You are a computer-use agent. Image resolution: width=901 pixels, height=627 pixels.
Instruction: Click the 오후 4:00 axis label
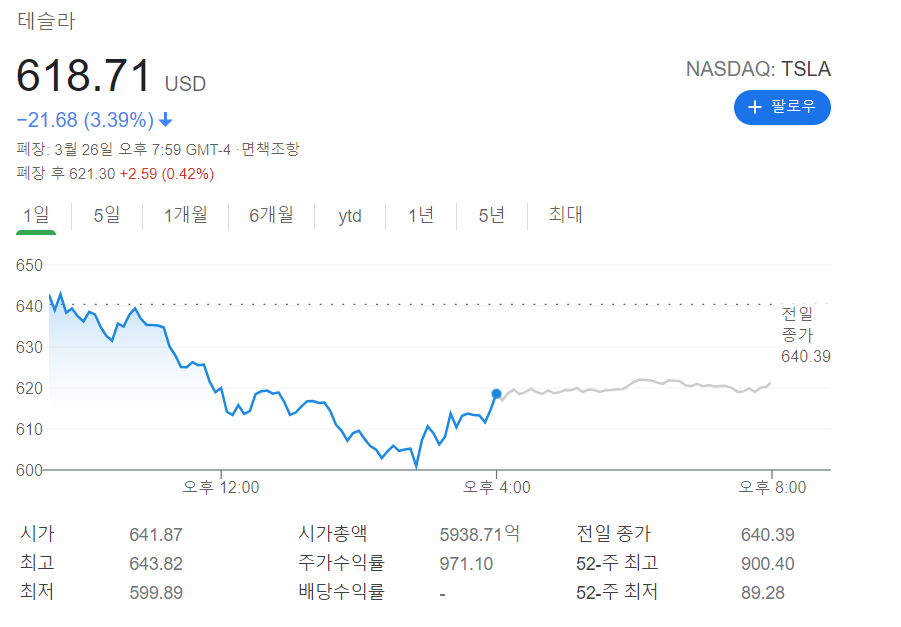496,487
